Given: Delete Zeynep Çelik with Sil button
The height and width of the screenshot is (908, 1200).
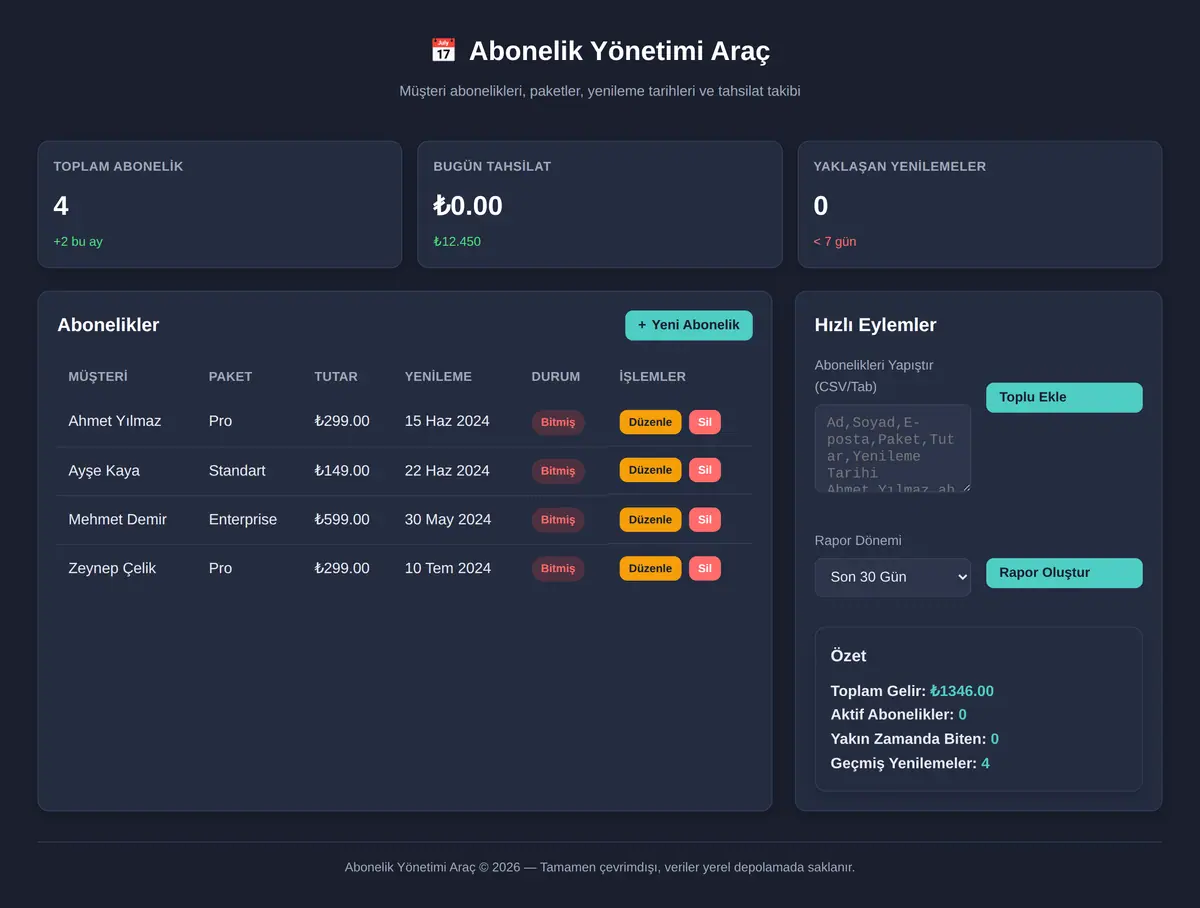Looking at the screenshot, I should point(705,568).
